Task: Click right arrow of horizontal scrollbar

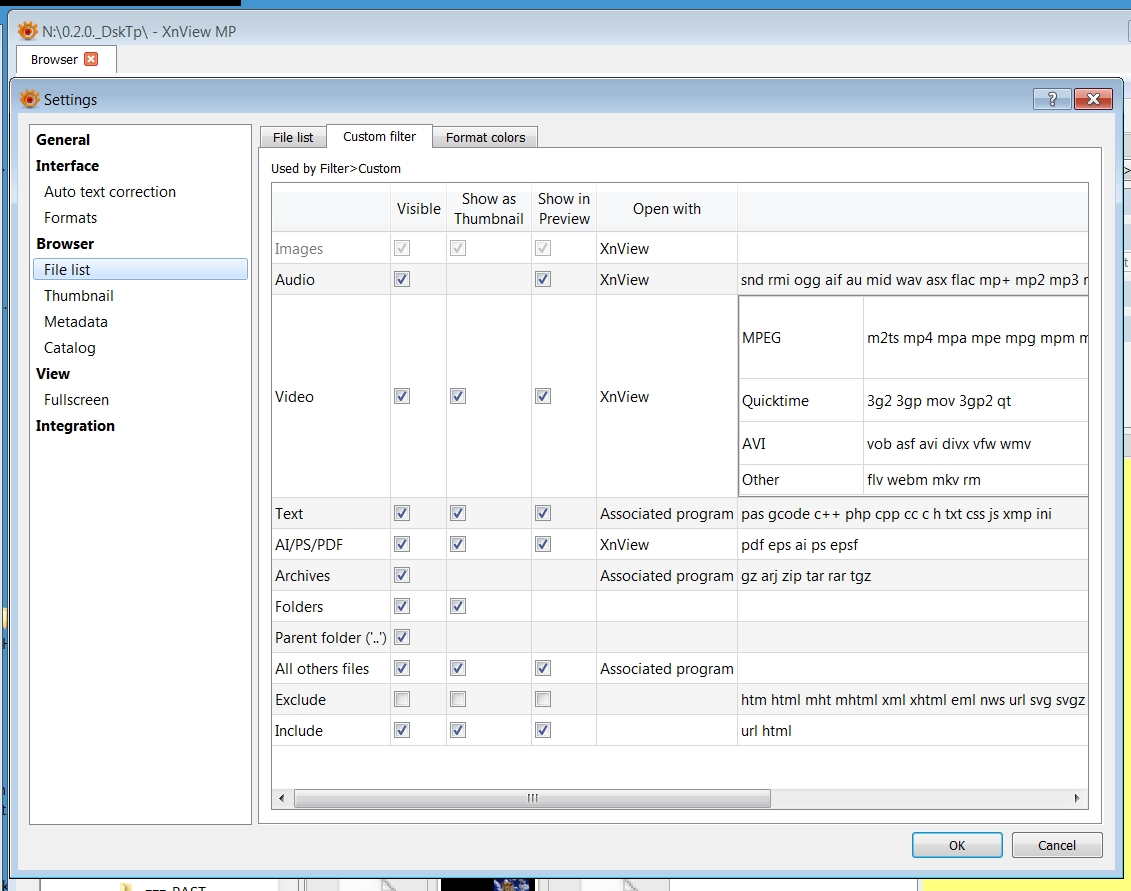Action: [x=1077, y=798]
